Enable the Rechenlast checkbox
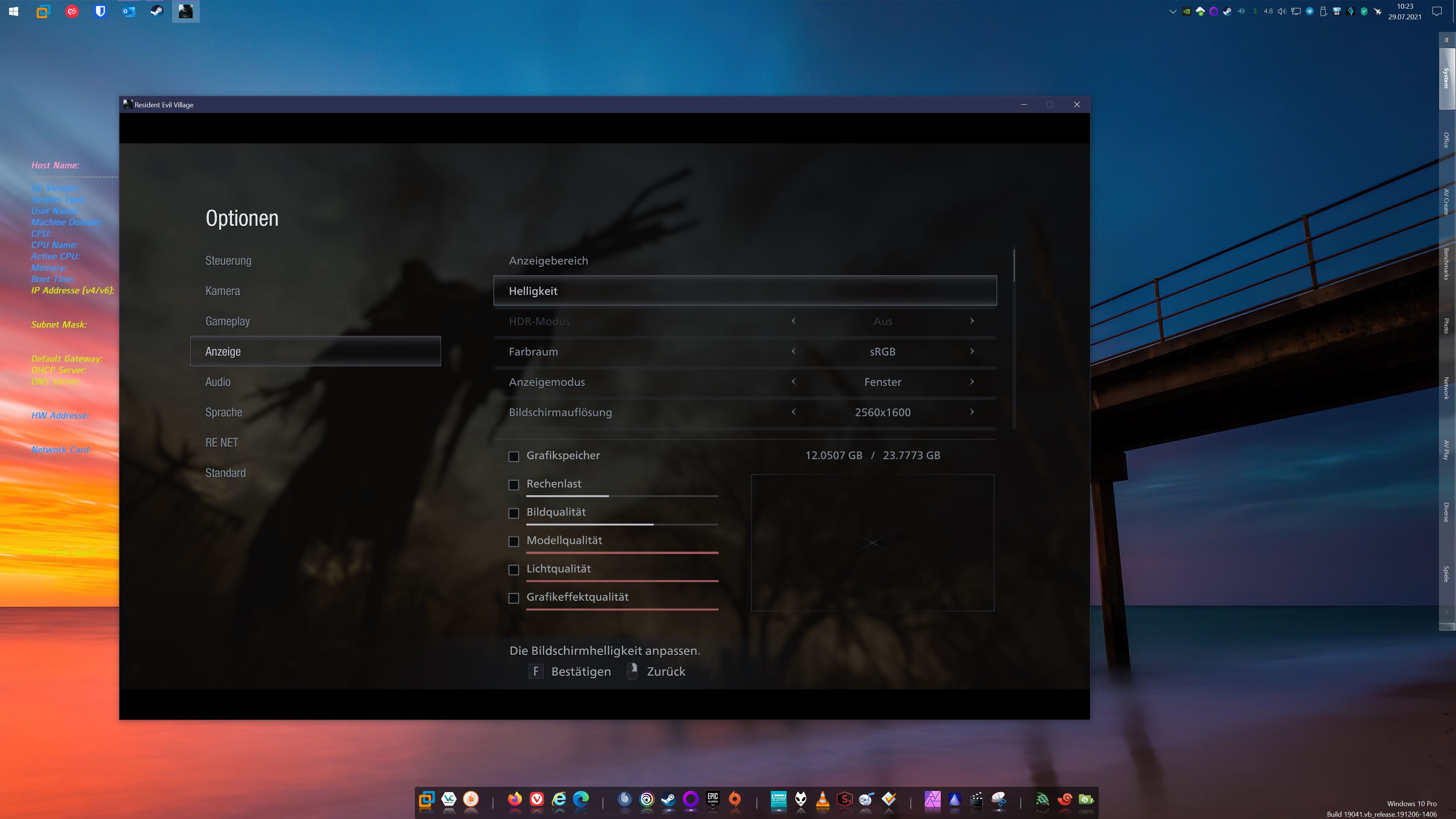Screen dimensions: 1456x819 513,485
